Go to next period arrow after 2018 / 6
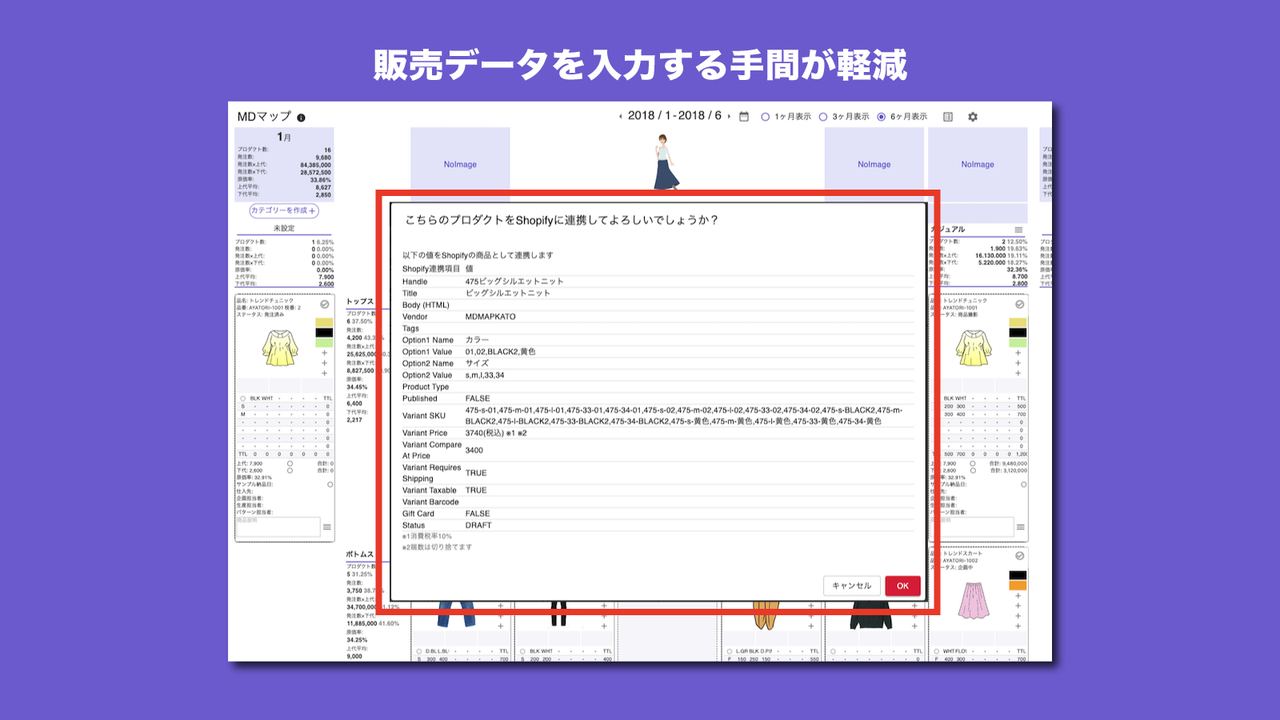This screenshot has width=1280, height=720. point(729,116)
